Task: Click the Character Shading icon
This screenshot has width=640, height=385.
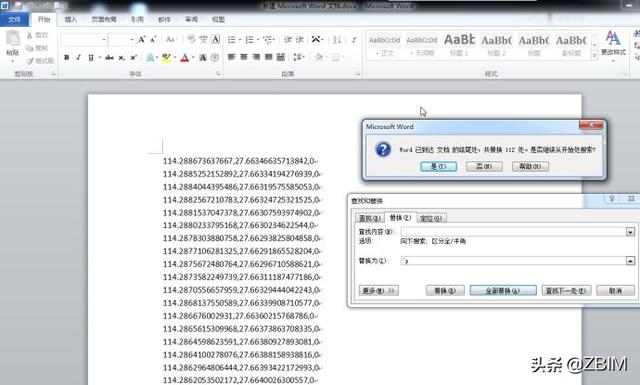Action: pyautogui.click(x=202, y=58)
